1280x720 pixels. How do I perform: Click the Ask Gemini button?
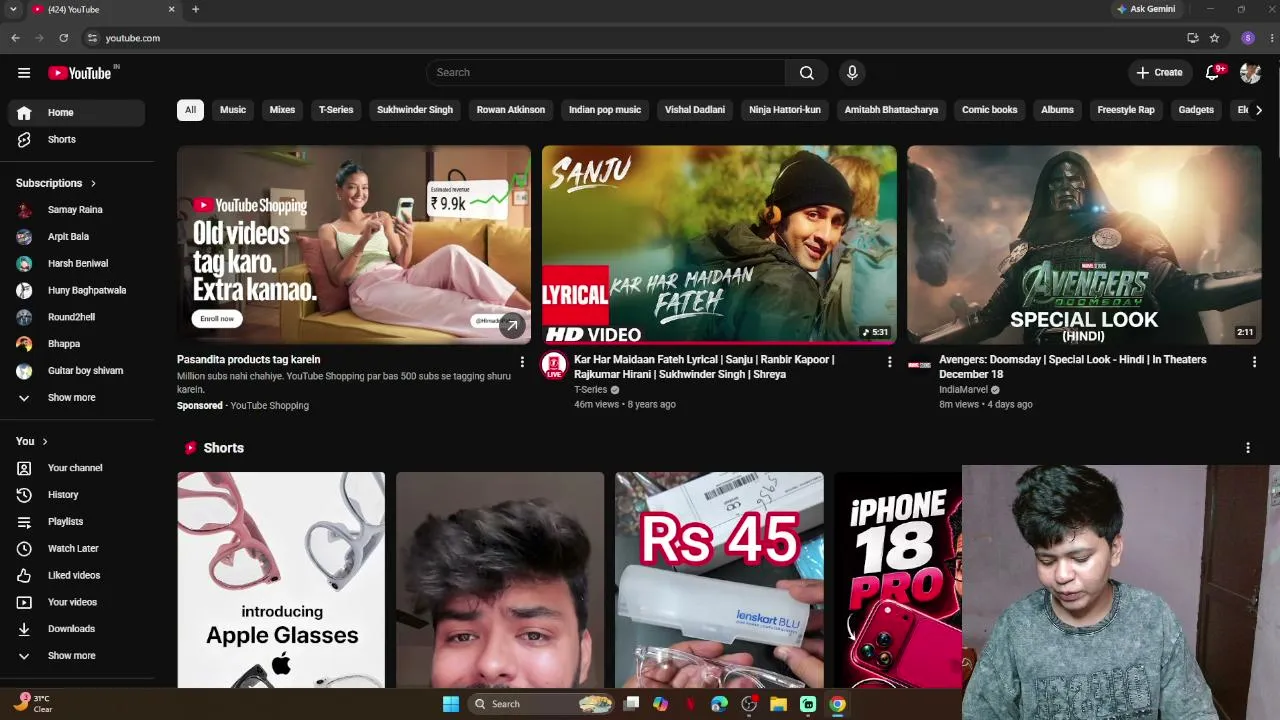[x=1146, y=9]
